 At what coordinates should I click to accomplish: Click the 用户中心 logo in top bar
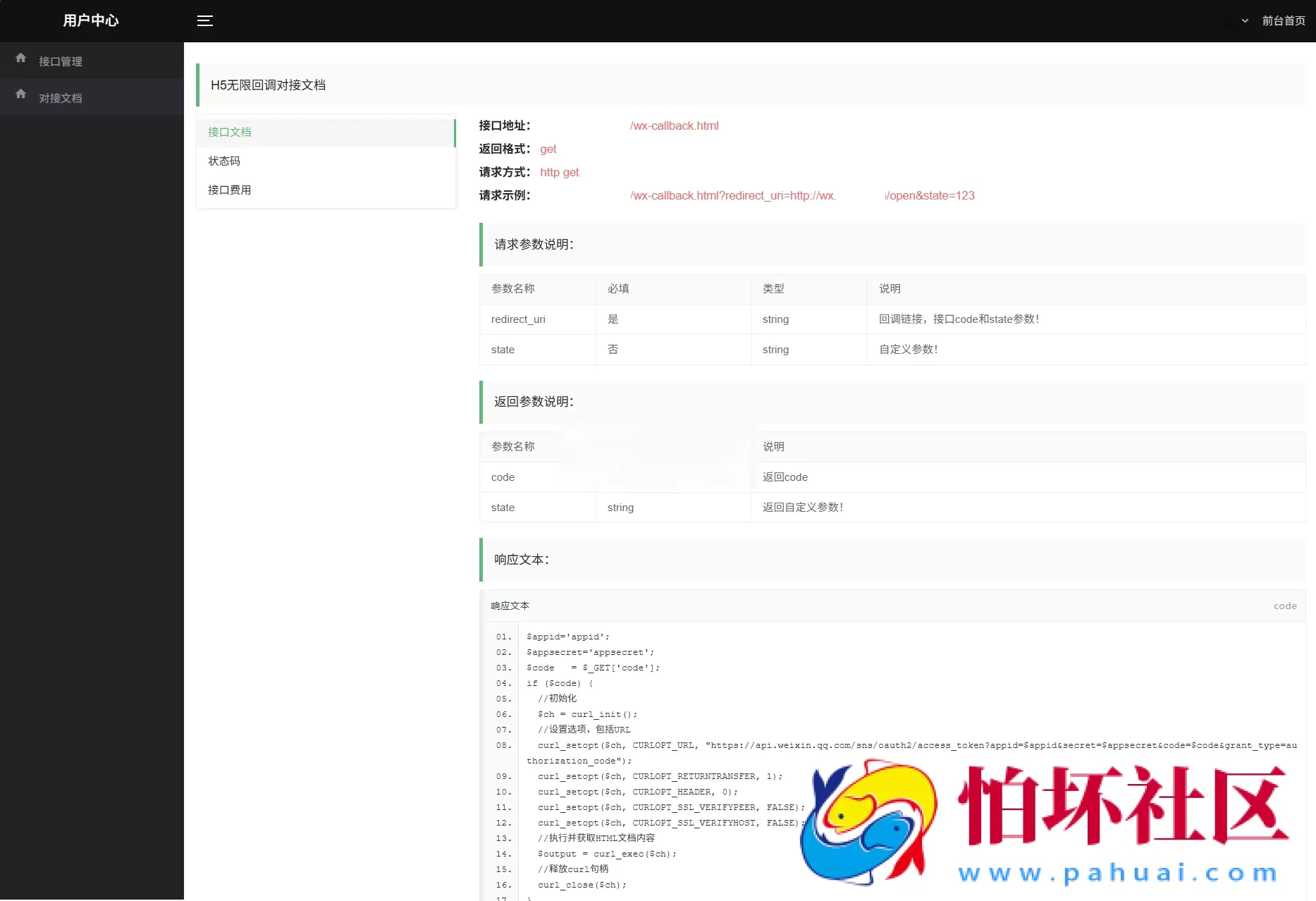(x=91, y=20)
